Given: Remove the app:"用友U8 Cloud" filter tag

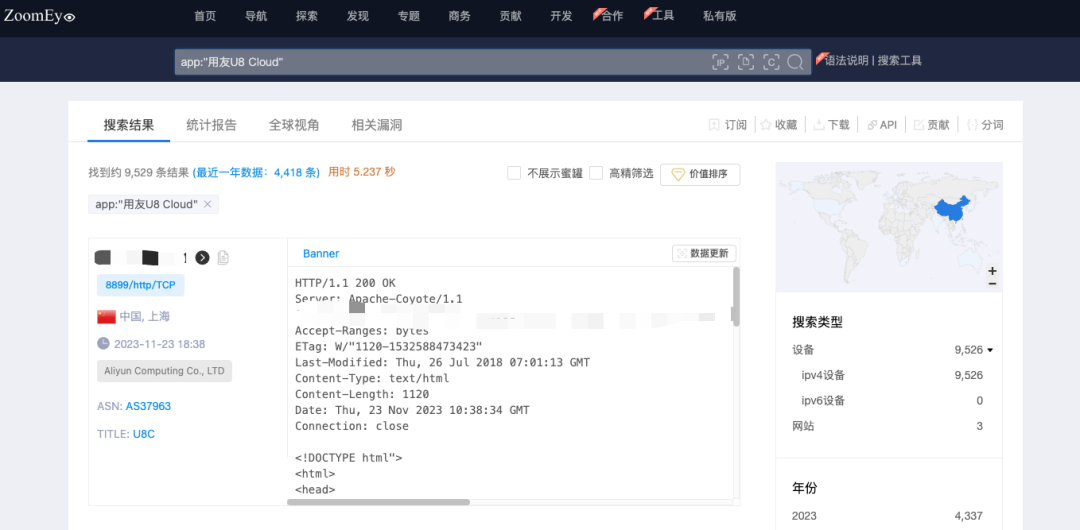Looking at the screenshot, I should click(x=207, y=204).
